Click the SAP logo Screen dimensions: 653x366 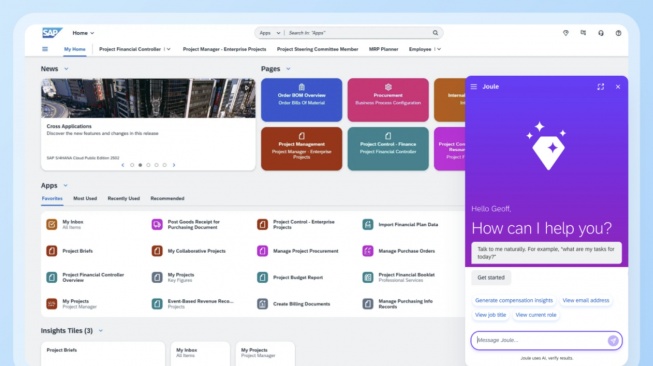click(x=52, y=33)
